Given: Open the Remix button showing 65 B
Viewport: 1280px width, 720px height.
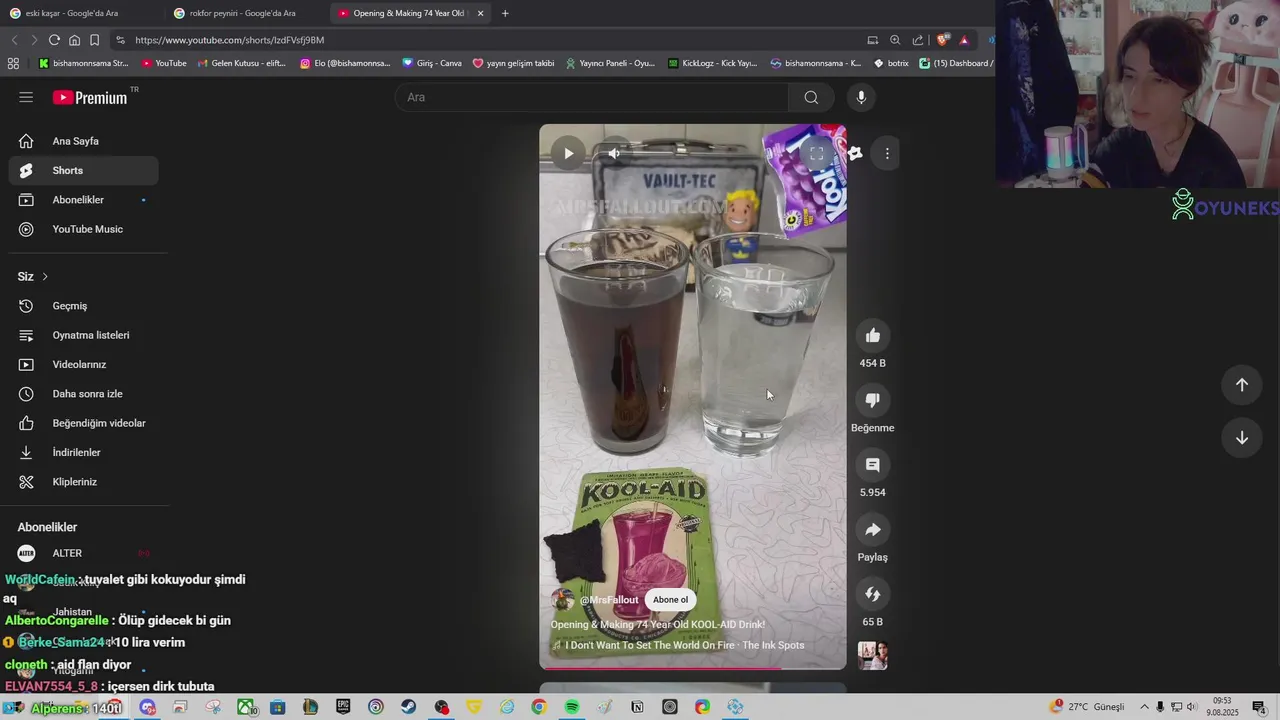Looking at the screenshot, I should (x=872, y=594).
